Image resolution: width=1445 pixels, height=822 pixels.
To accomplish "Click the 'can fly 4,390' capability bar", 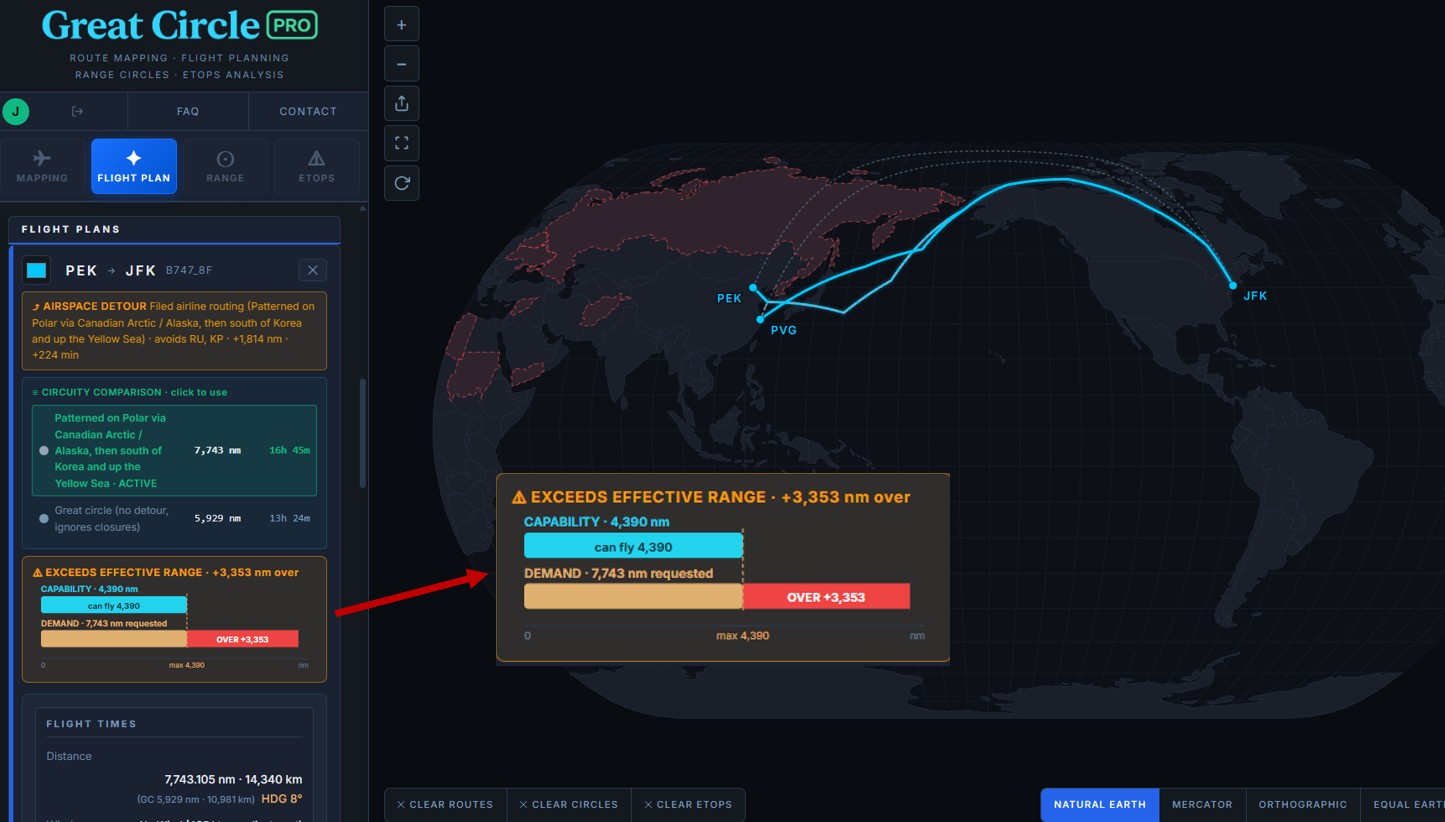I will click(x=114, y=605).
